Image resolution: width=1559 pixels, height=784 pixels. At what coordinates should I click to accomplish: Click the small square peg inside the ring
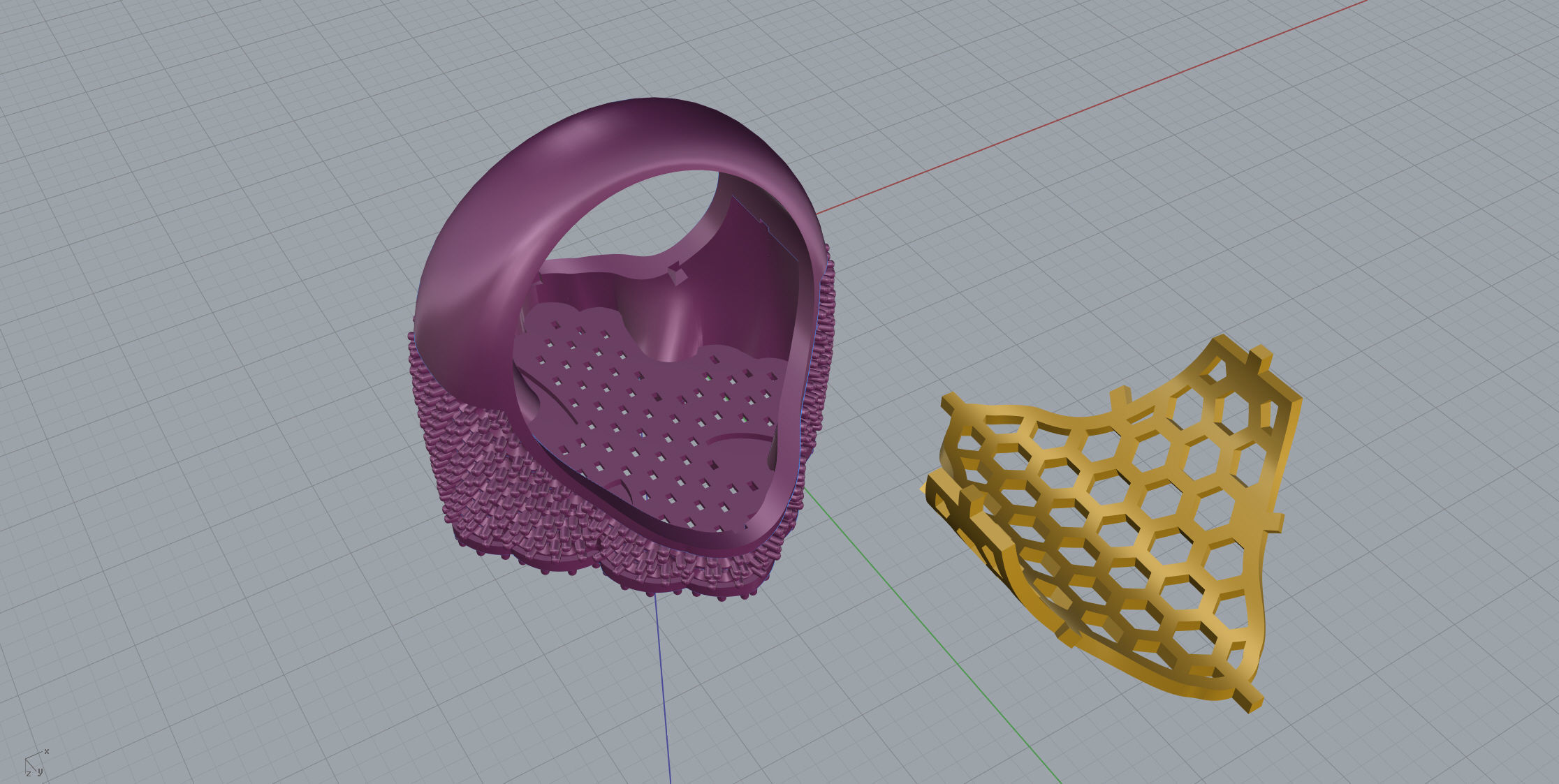coord(675,273)
